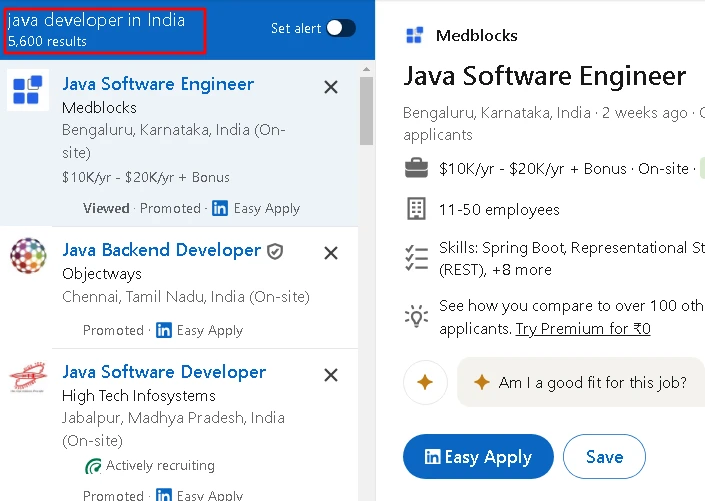
Task: Click Try Premium for ₹0 link
Action: tap(583, 329)
